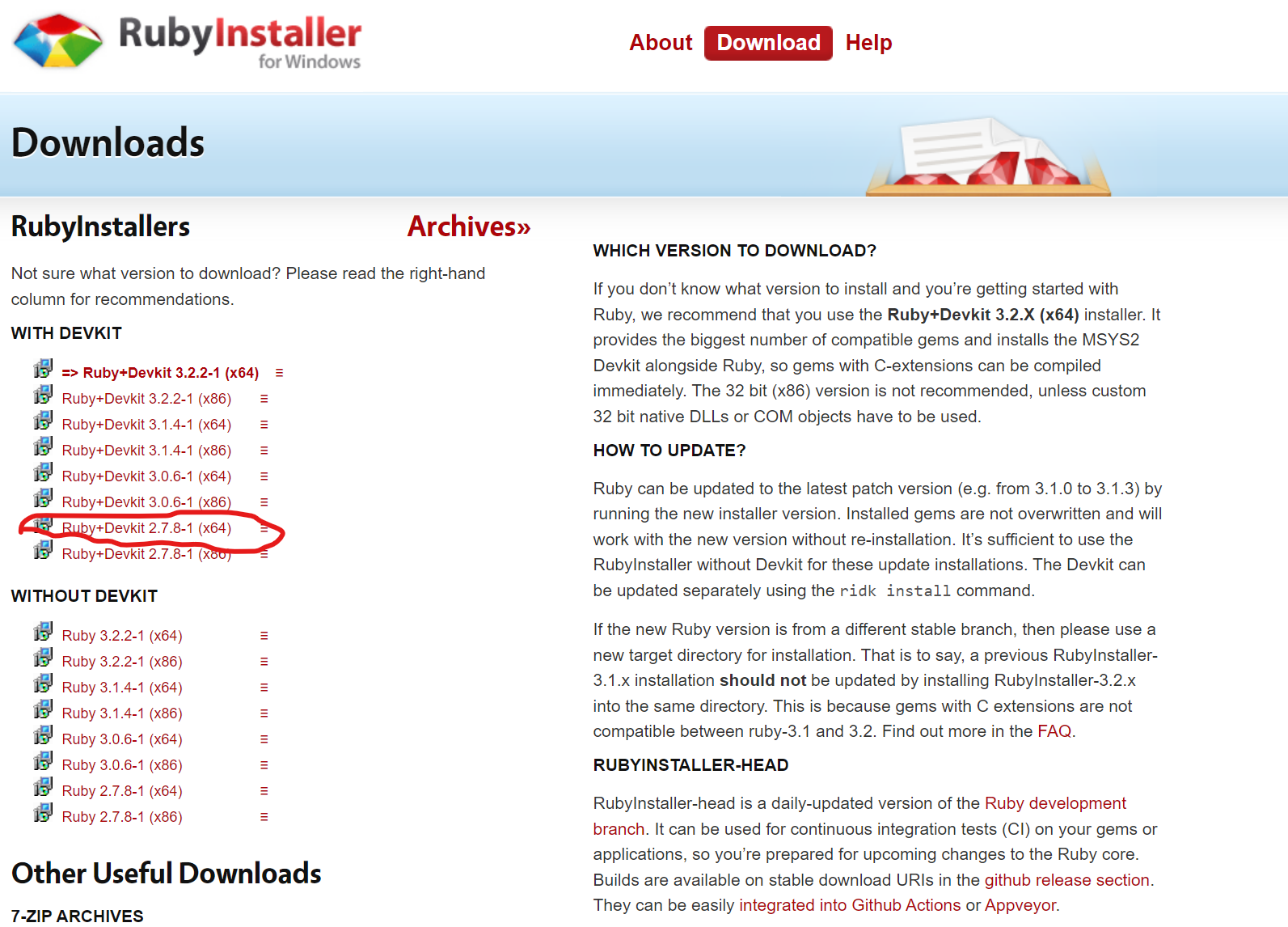Download the recommended Ruby+Devkit 3.2.2-1 (x64) installer
This screenshot has width=1288, height=927.
pos(160,373)
